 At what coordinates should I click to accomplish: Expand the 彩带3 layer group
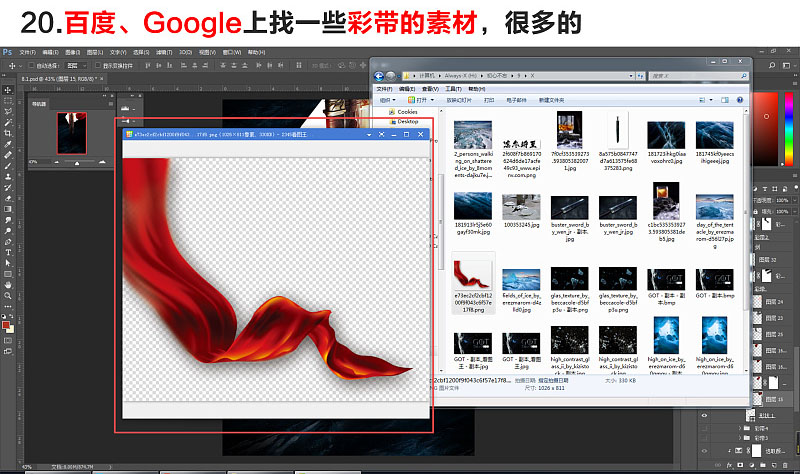pos(740,438)
